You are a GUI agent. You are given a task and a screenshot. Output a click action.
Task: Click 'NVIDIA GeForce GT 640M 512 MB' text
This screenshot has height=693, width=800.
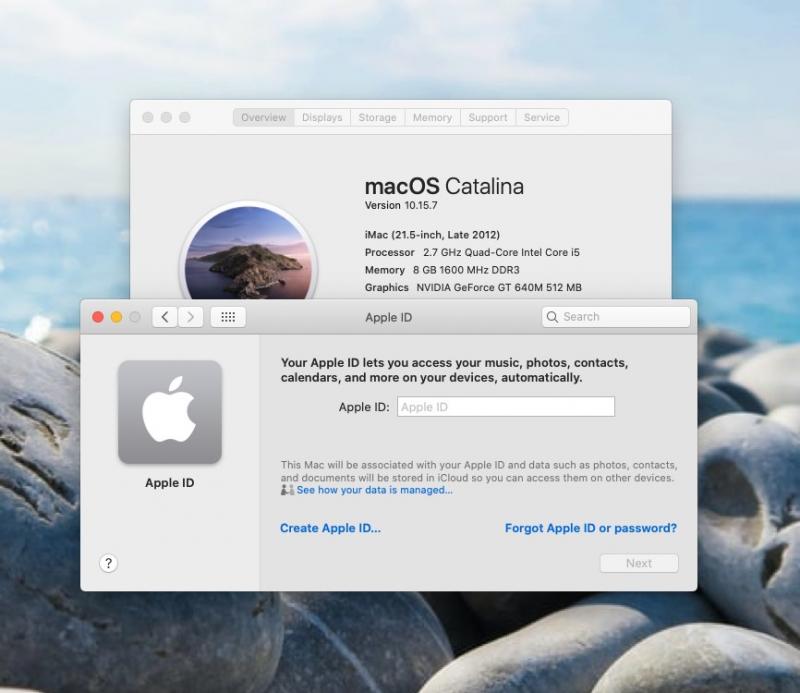click(x=499, y=287)
